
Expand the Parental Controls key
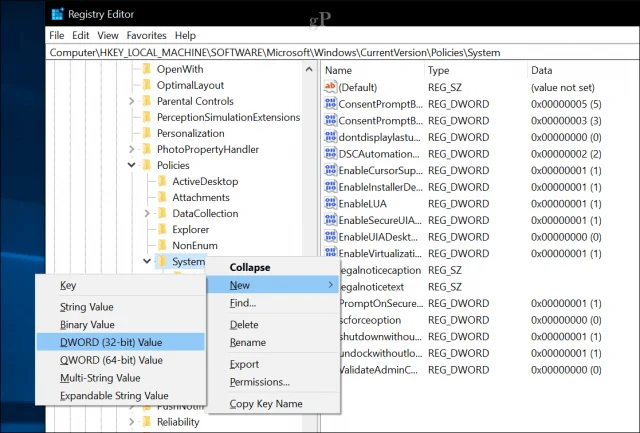click(x=131, y=101)
